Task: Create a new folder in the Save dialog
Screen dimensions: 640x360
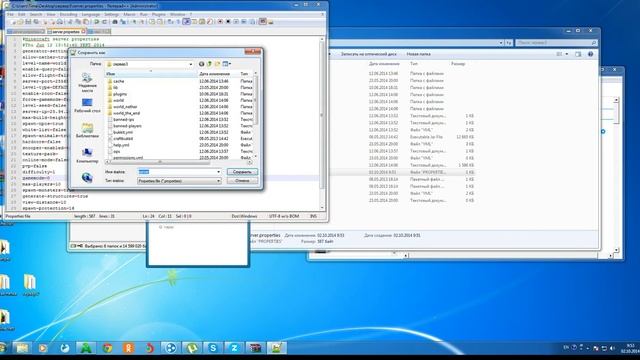Action: 217,64
